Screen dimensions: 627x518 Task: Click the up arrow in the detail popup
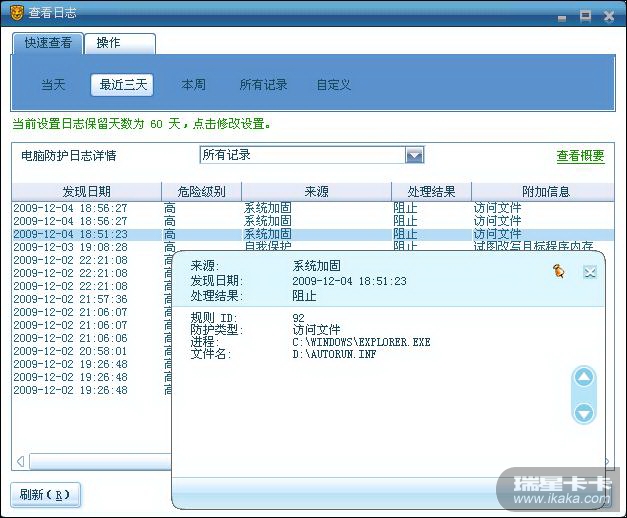[584, 378]
